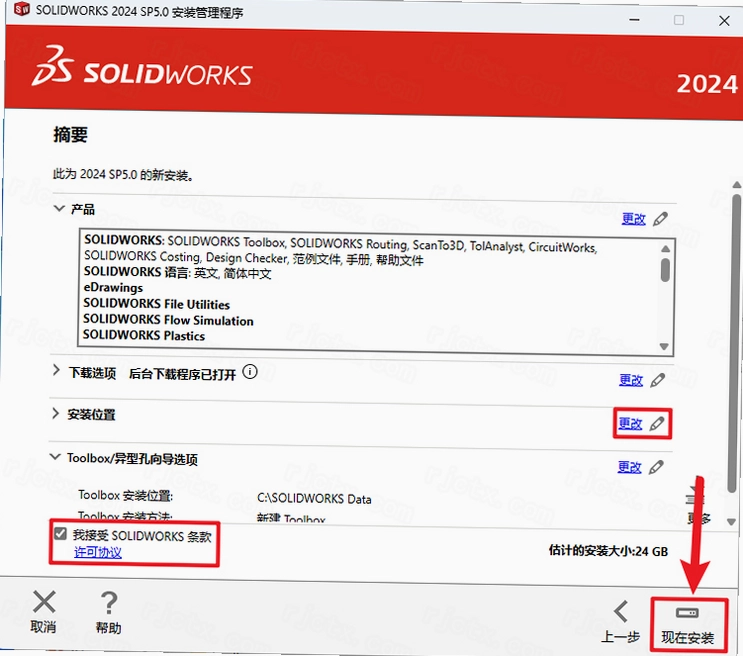The width and height of the screenshot is (743, 656).
Task: Select the SOLIDWORKS Plastics line
Action: pyautogui.click(x=144, y=335)
